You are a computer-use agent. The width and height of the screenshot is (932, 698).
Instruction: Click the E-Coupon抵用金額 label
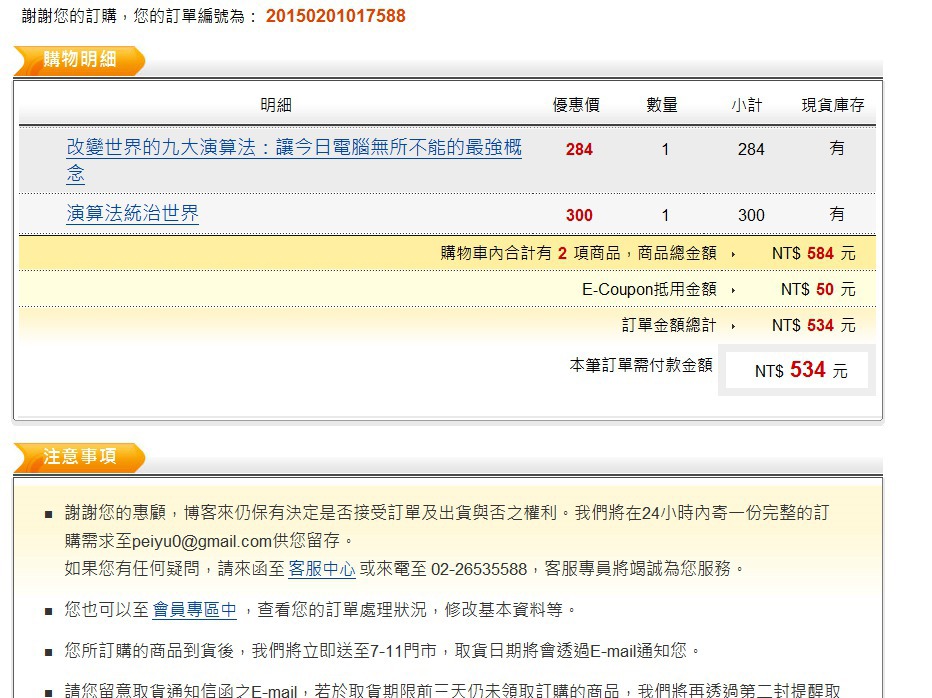[x=649, y=290]
